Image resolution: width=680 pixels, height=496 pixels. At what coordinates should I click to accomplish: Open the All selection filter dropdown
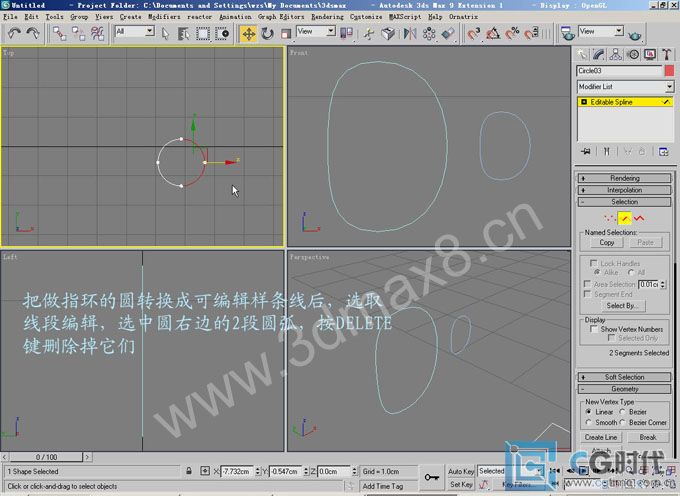coord(134,31)
